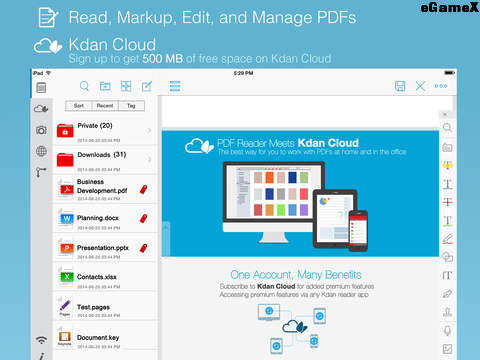Save the document with the floppy disk icon
Screen dimensions: 480x360
coord(400,86)
